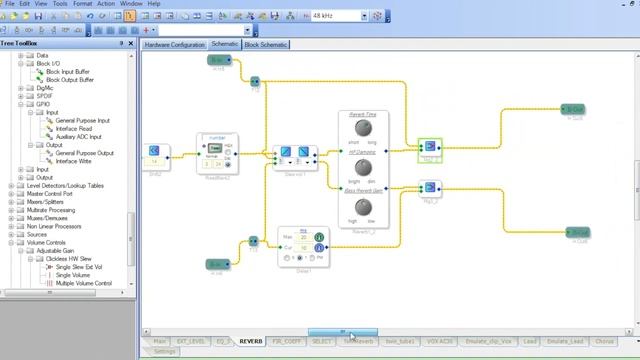Image resolution: width=640 pixels, height=360 pixels.
Task: Select Single Slew Ext Vol tree item
Action: point(79,267)
